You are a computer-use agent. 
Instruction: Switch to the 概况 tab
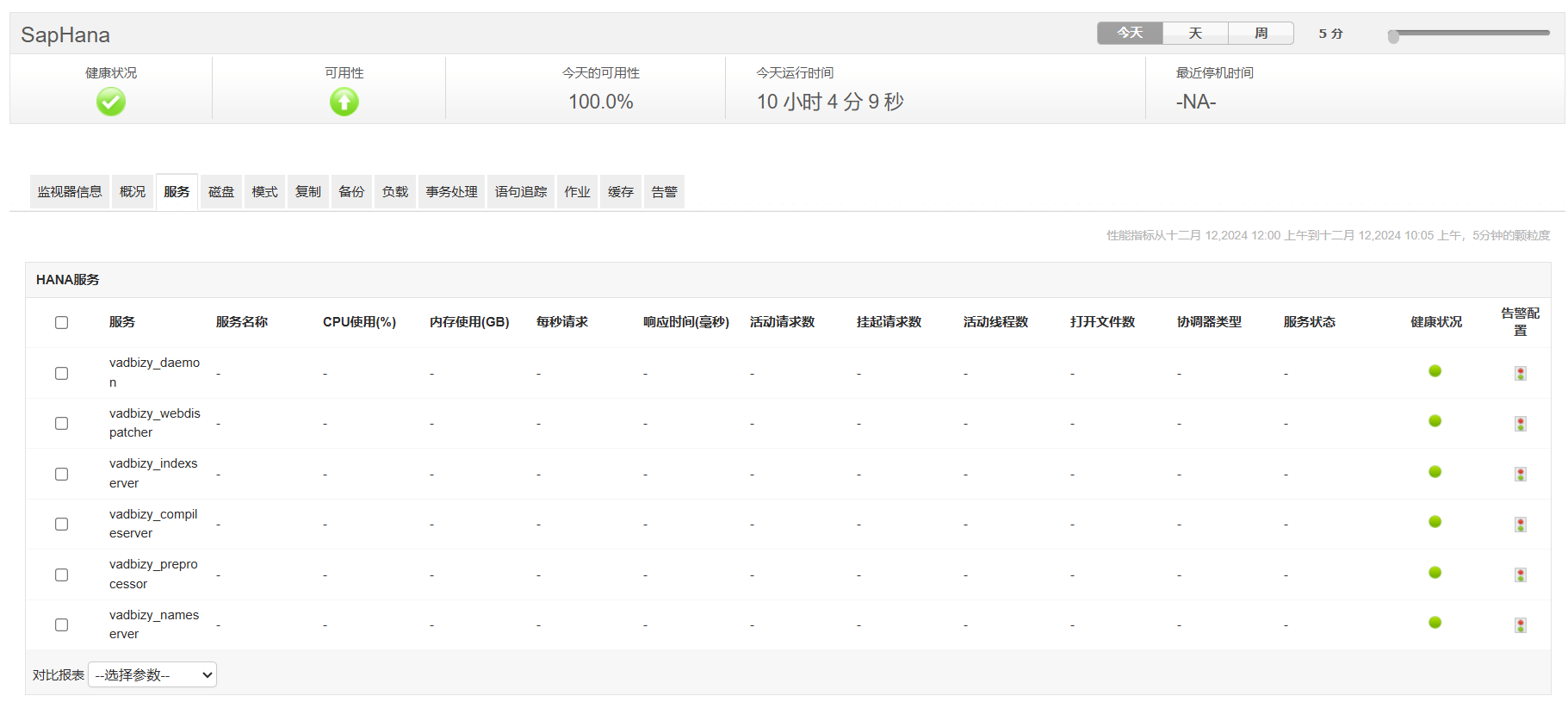click(x=133, y=192)
